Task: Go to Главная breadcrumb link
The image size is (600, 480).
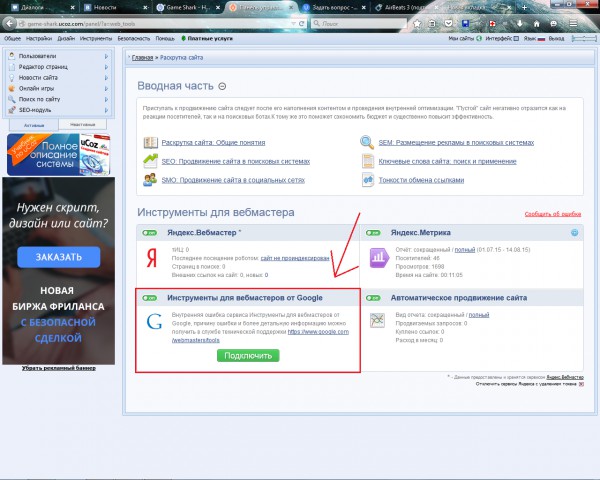Action: pos(142,58)
